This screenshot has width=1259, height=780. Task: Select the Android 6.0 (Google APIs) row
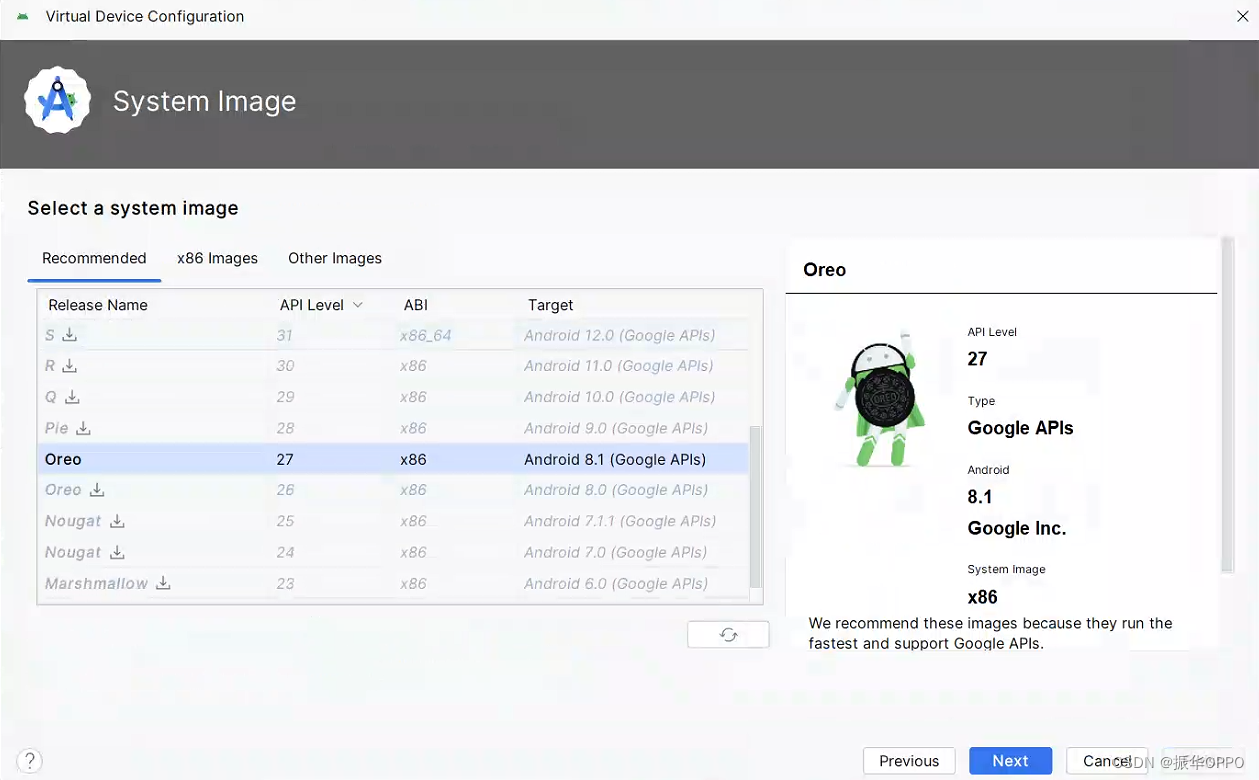(x=393, y=583)
